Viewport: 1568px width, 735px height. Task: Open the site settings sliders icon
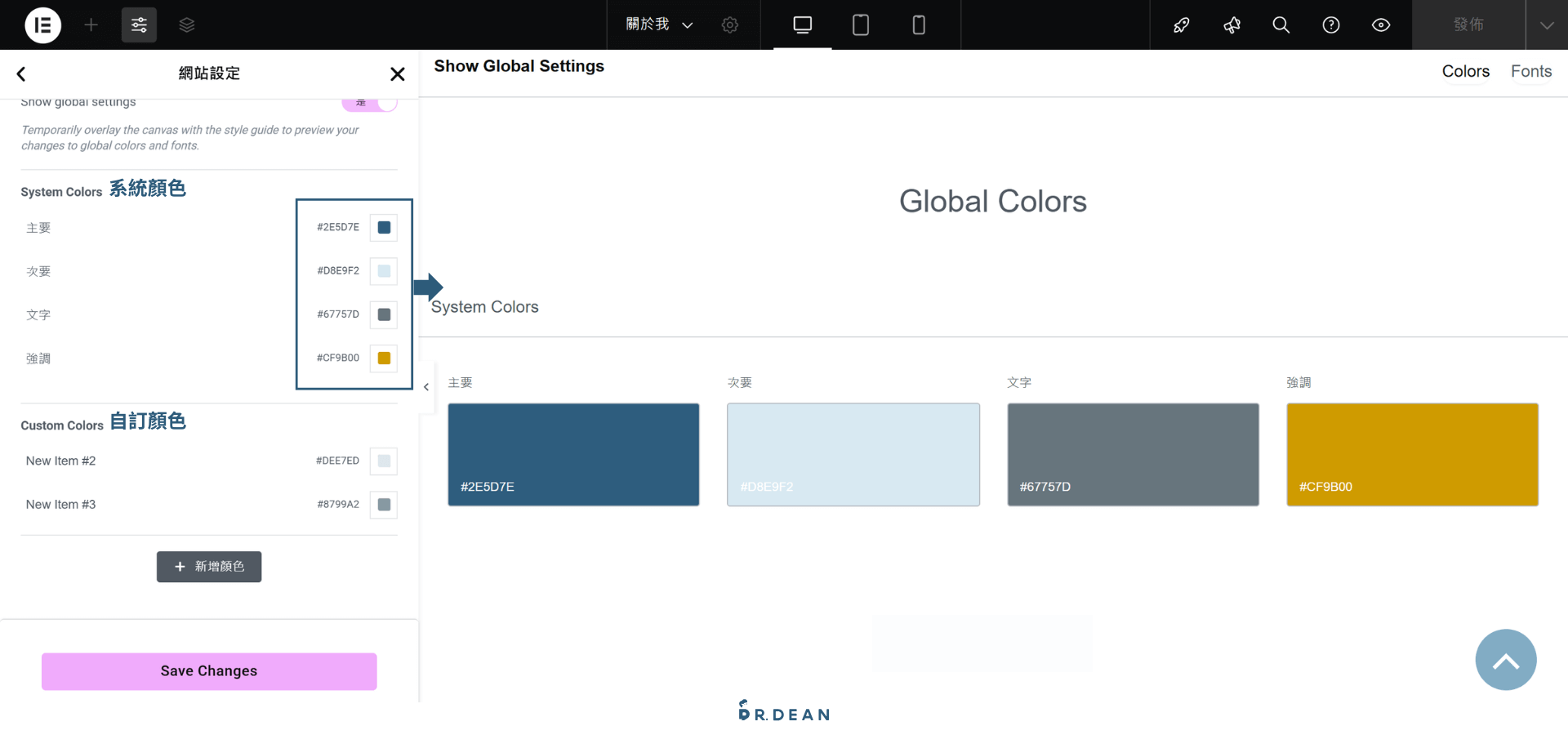139,24
